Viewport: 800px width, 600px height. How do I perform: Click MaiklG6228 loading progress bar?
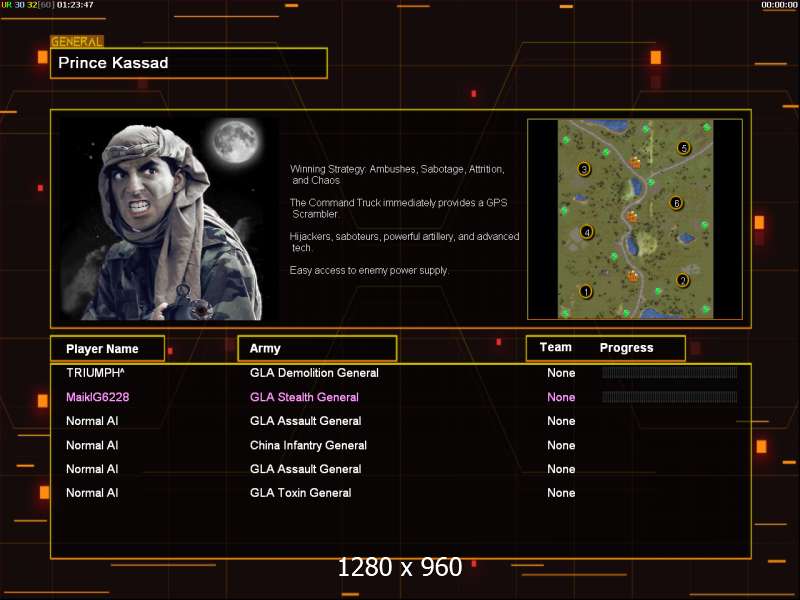tap(669, 397)
